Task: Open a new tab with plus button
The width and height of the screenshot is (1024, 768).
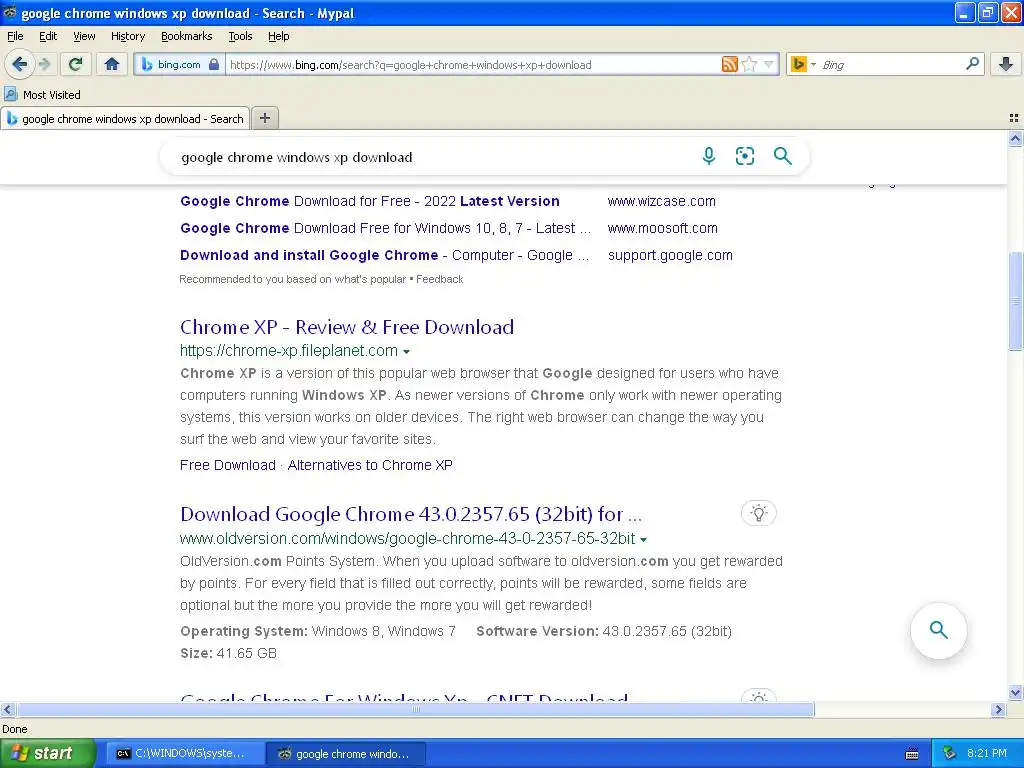Action: point(264,118)
